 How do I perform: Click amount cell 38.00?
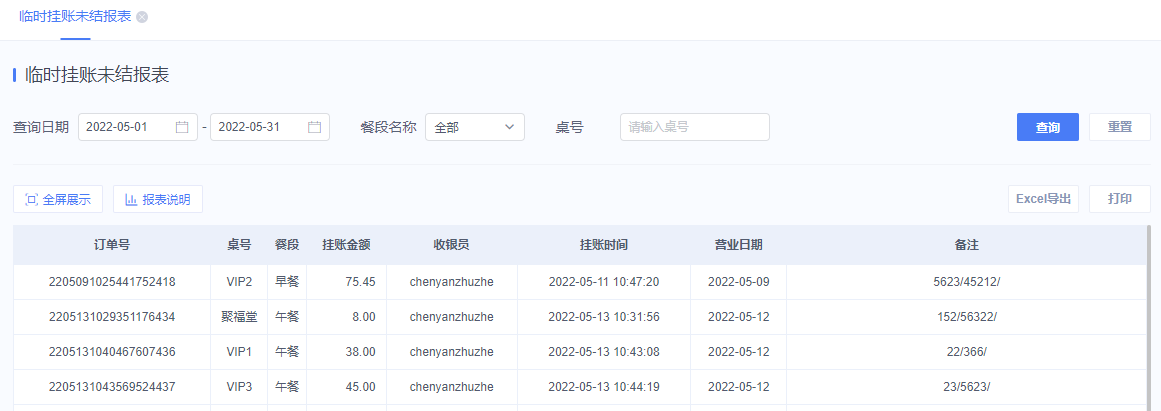click(x=347, y=352)
